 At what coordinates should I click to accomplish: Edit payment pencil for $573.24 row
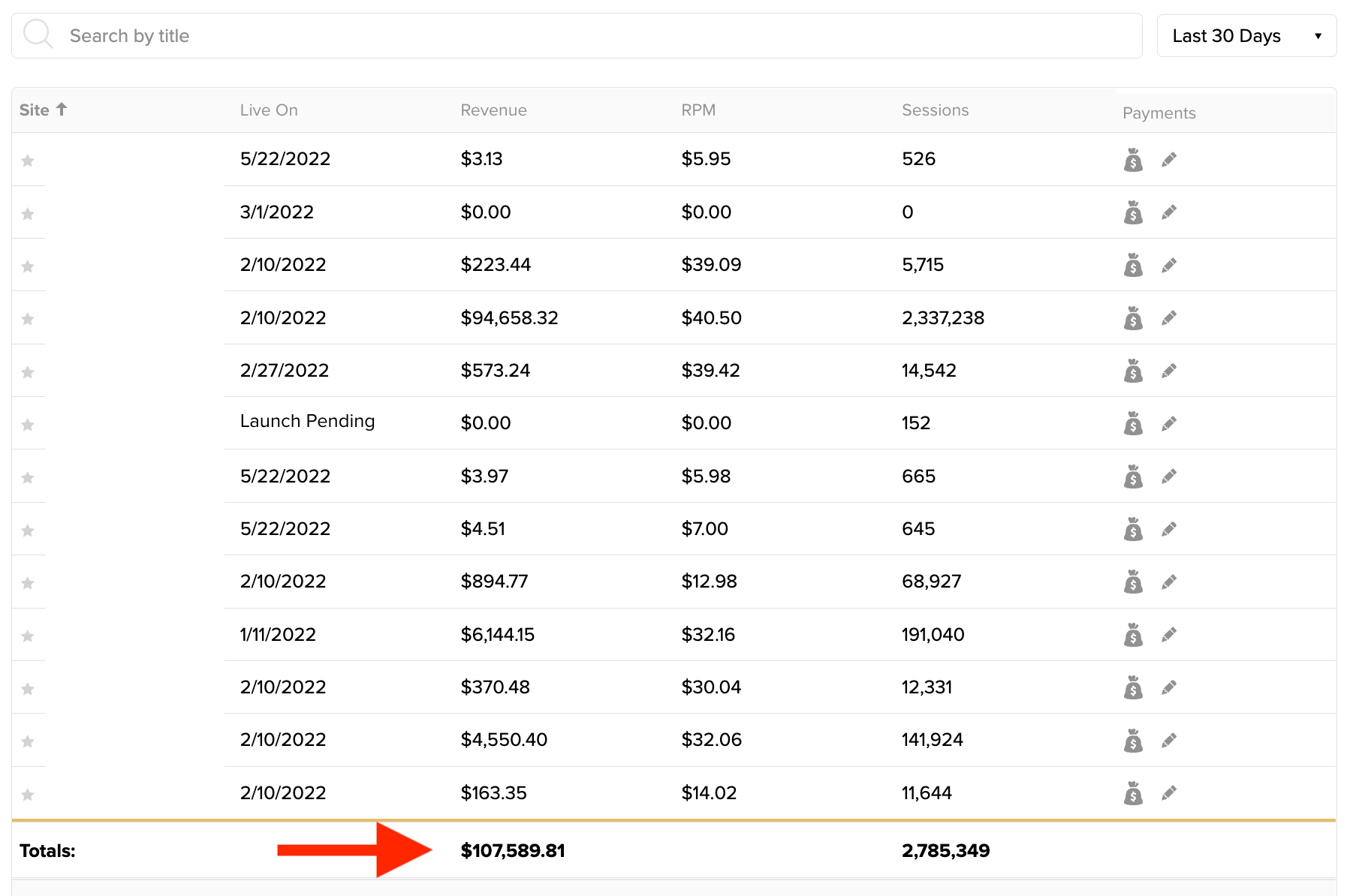click(x=1168, y=371)
